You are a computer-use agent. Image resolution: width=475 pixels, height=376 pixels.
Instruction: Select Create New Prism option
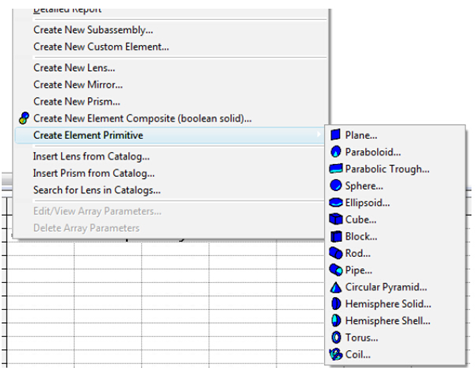click(x=77, y=101)
